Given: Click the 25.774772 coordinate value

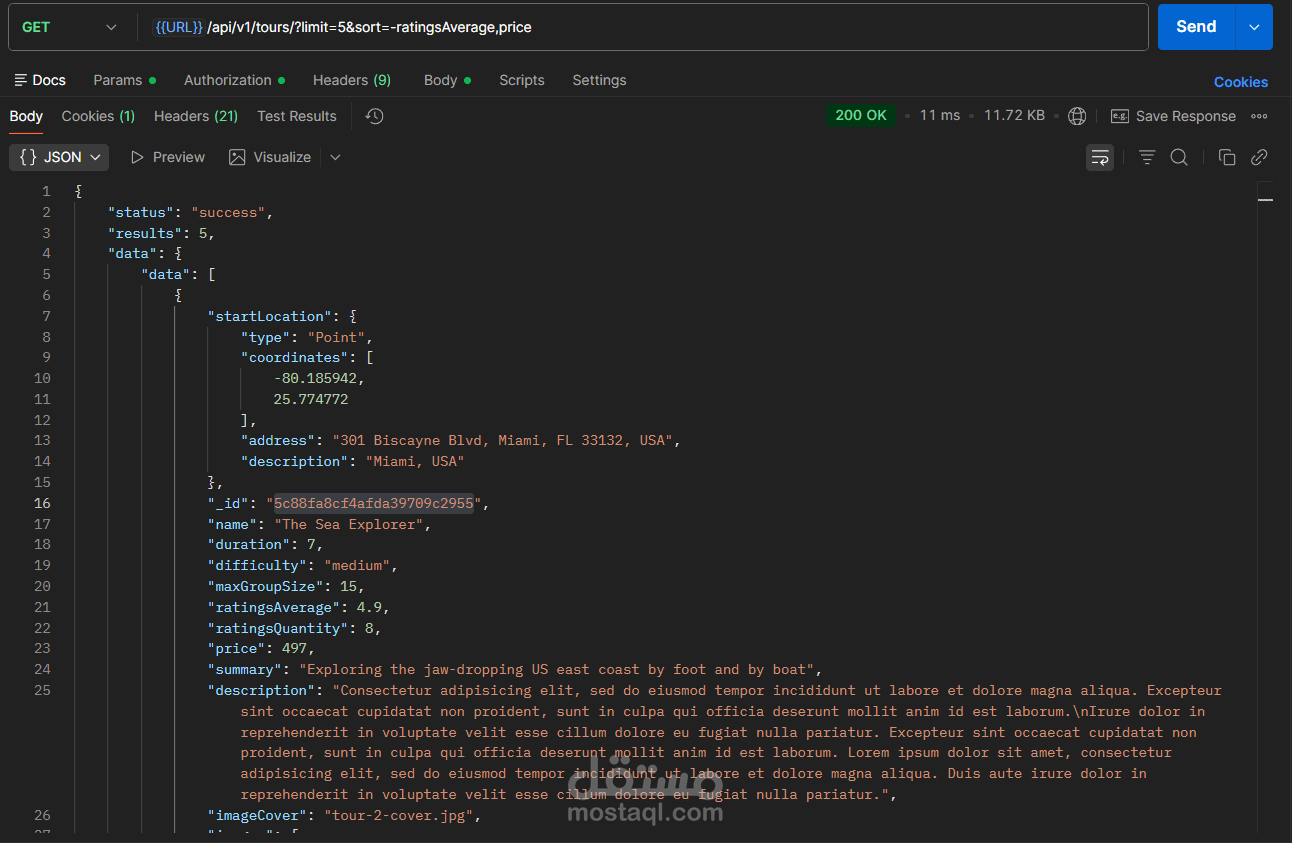Looking at the screenshot, I should tap(311, 399).
